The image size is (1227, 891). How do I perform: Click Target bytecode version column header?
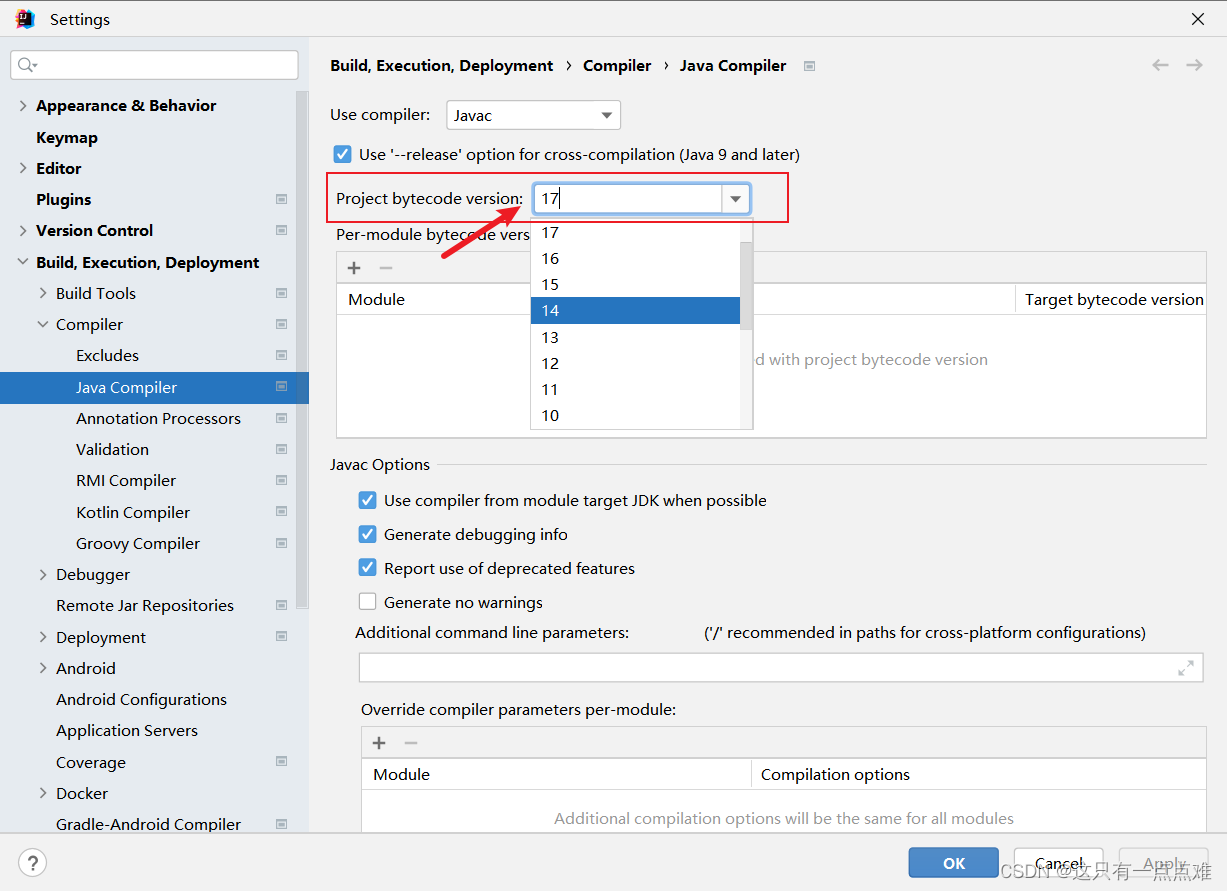pyautogui.click(x=1114, y=299)
